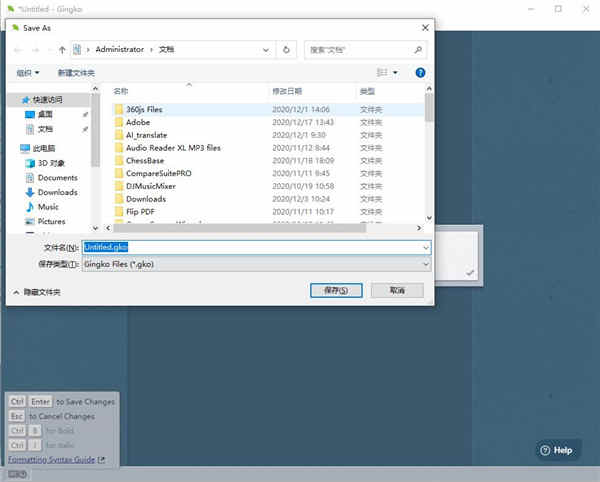Viewport: 600px width, 482px height.
Task: Collapse folders with 隐藏文件夹 toggle
Action: (x=37, y=292)
